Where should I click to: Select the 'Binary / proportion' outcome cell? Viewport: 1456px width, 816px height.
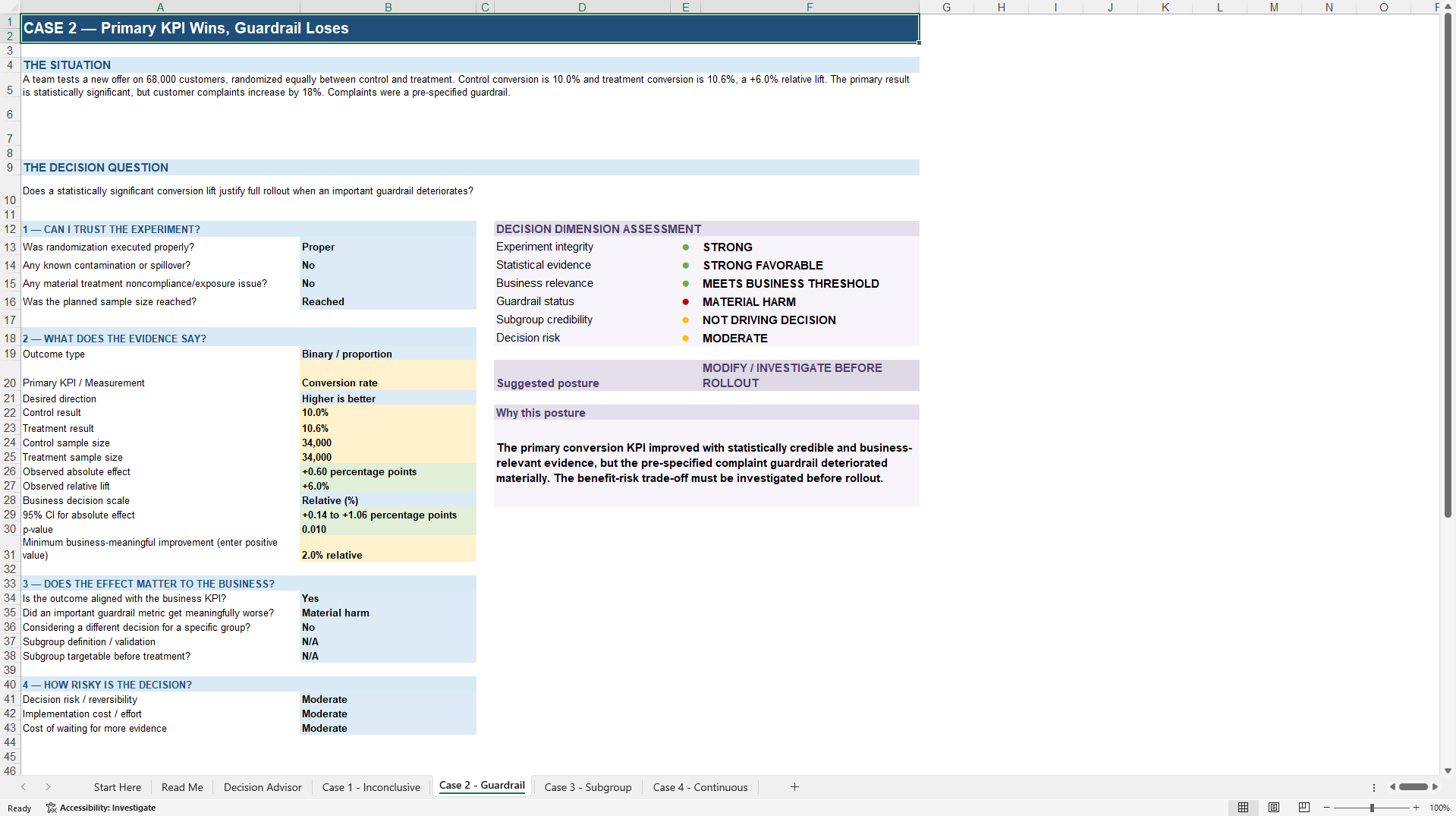coord(388,354)
